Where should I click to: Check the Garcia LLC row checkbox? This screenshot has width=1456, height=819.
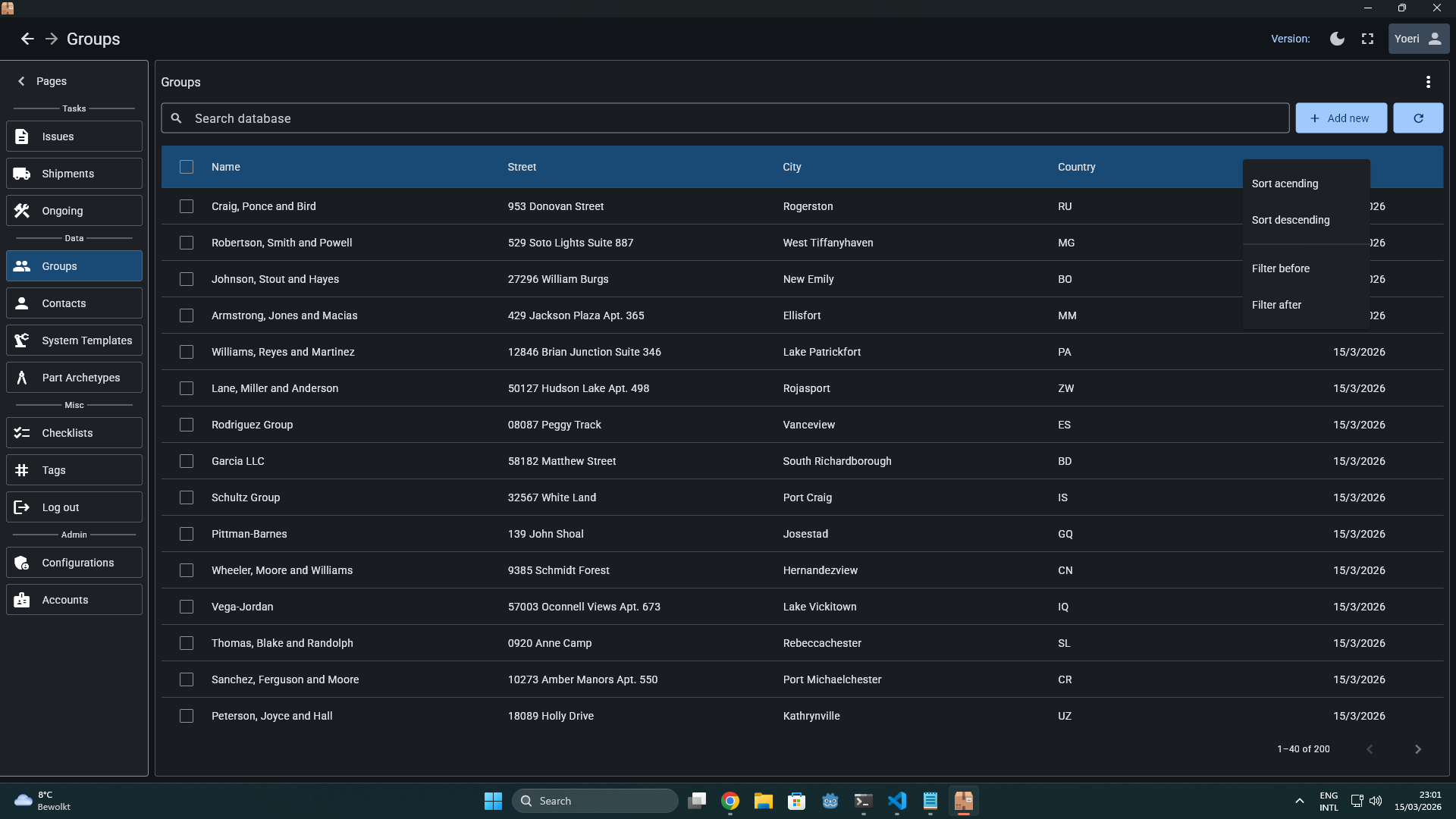pos(187,461)
